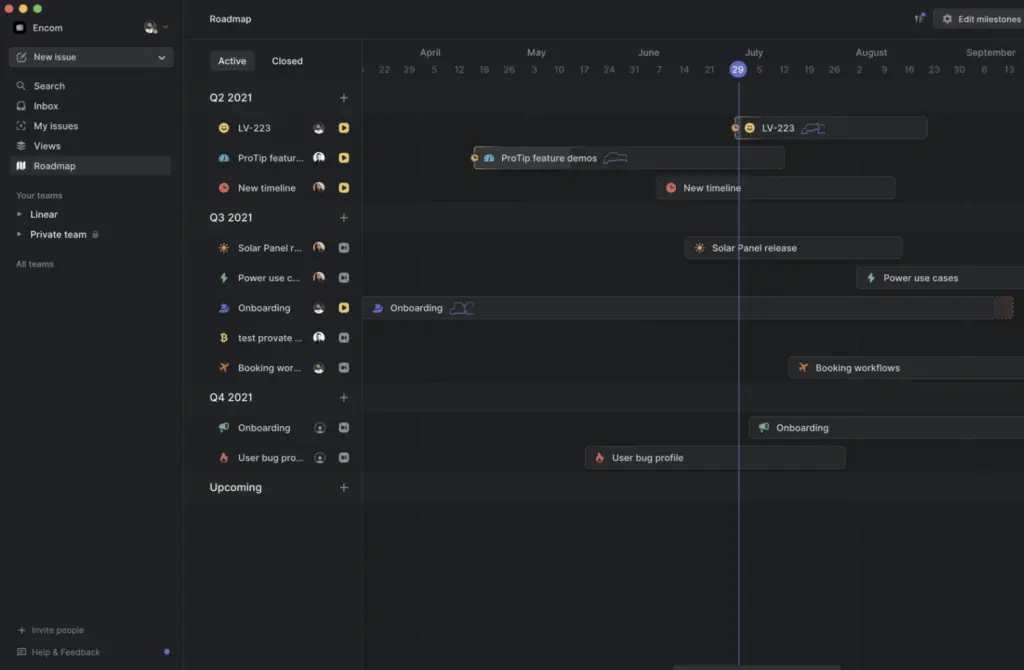Toggle the status of New timeline row
The image size is (1024, 670).
tap(344, 188)
